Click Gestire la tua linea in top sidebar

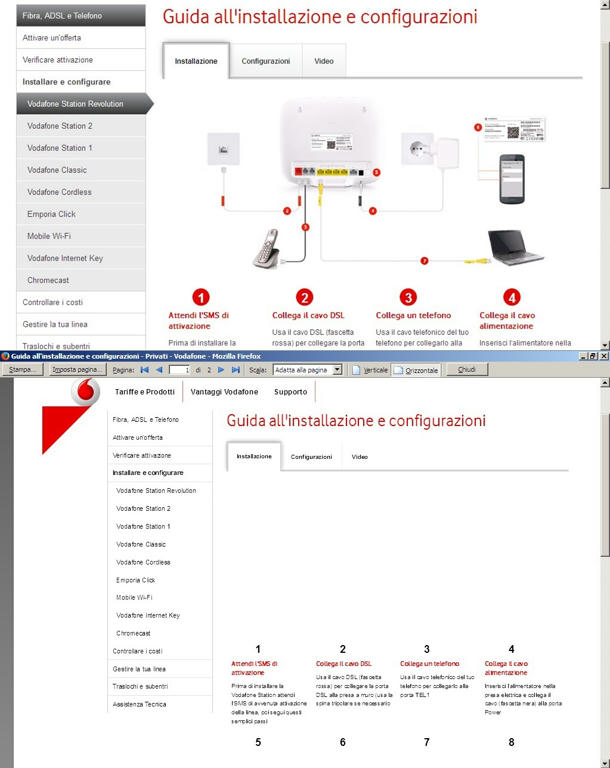pos(81,324)
